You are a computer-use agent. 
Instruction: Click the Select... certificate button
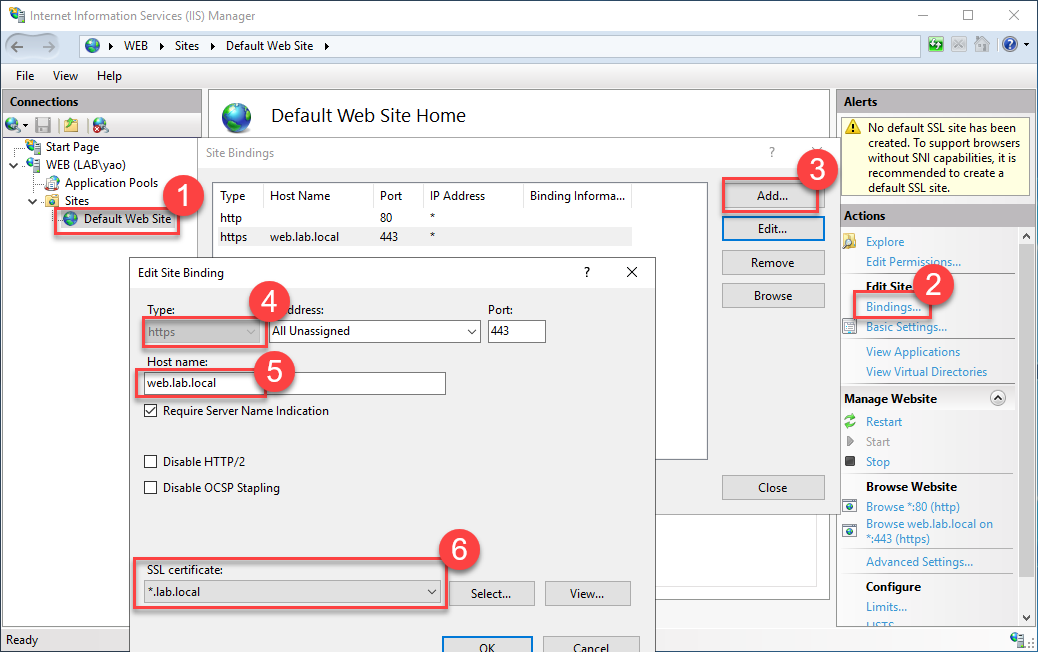(491, 593)
